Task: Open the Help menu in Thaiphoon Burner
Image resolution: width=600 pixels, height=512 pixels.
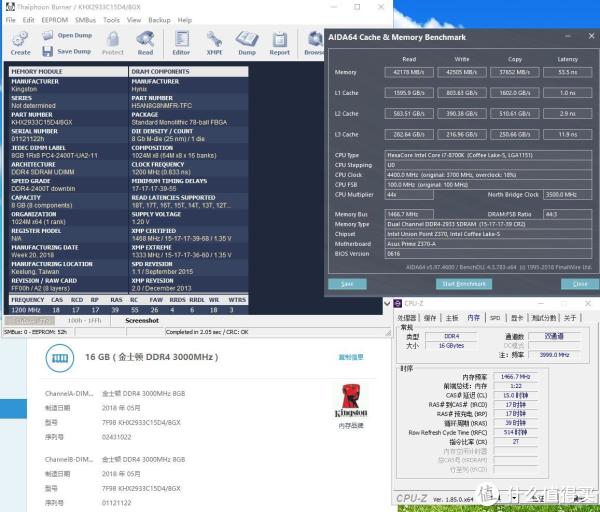Action: (x=184, y=20)
